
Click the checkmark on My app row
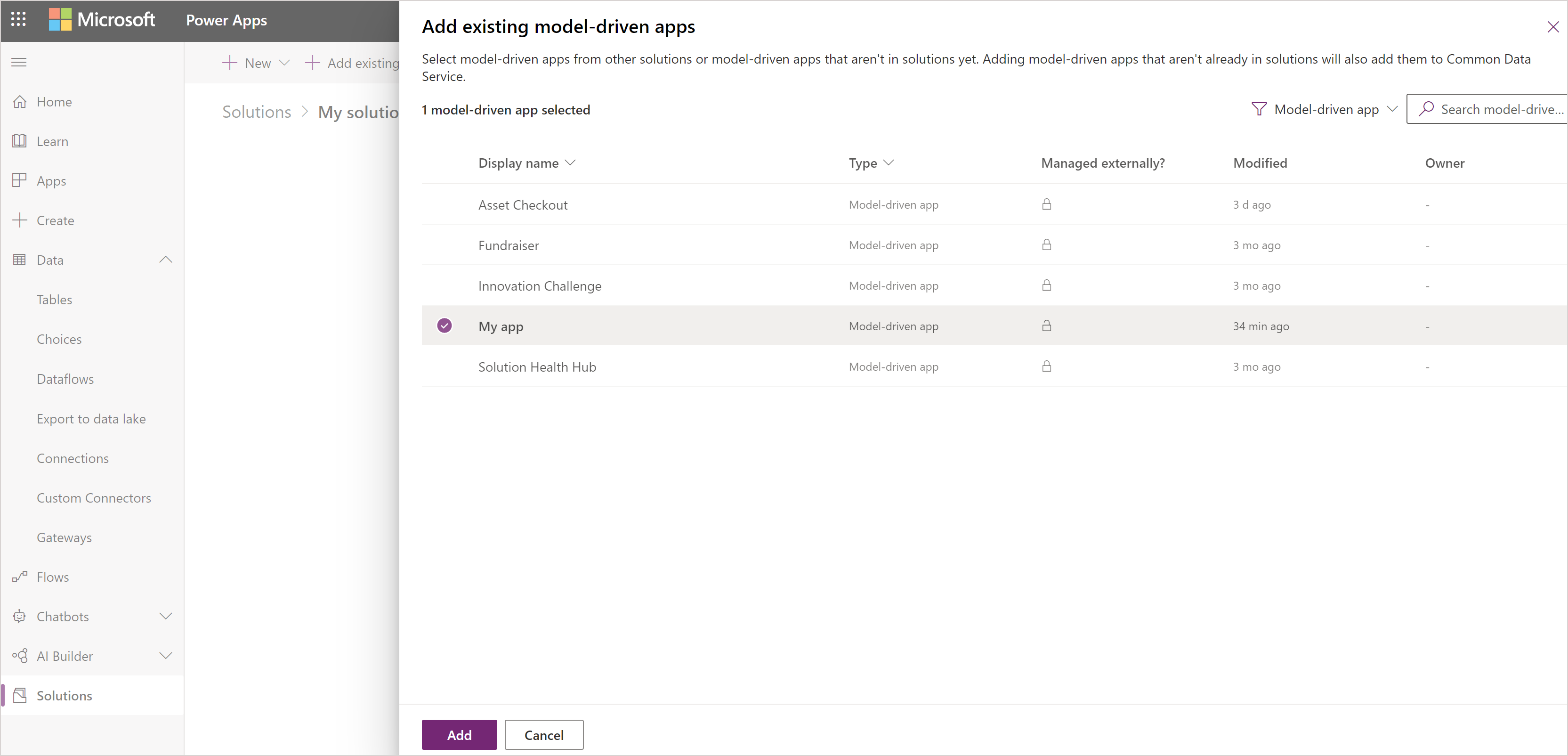click(x=444, y=326)
